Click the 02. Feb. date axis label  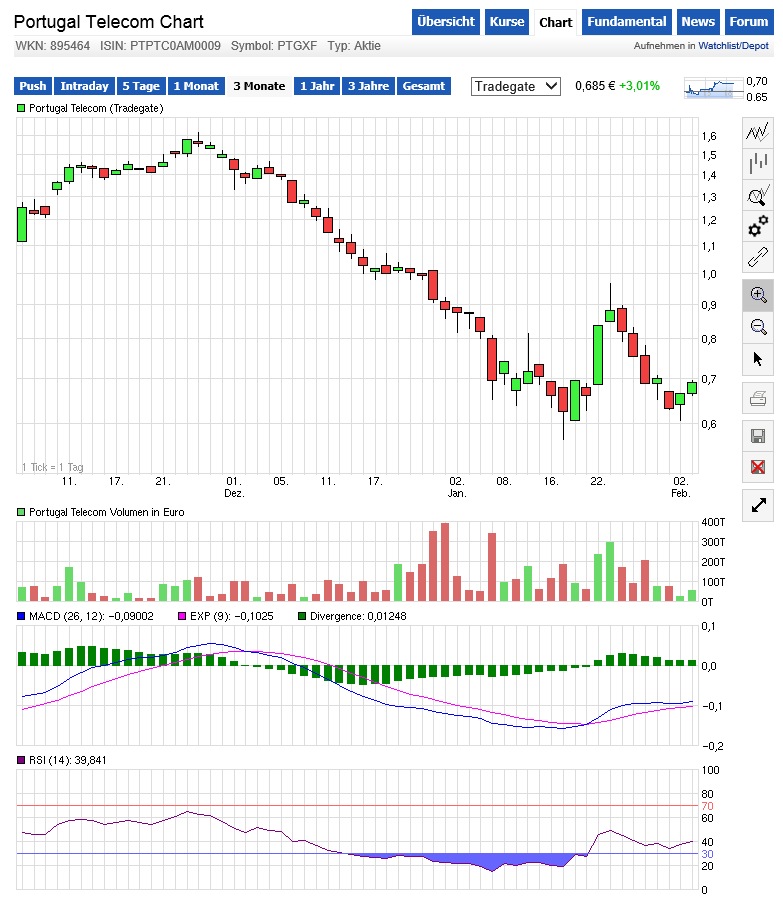click(680, 487)
